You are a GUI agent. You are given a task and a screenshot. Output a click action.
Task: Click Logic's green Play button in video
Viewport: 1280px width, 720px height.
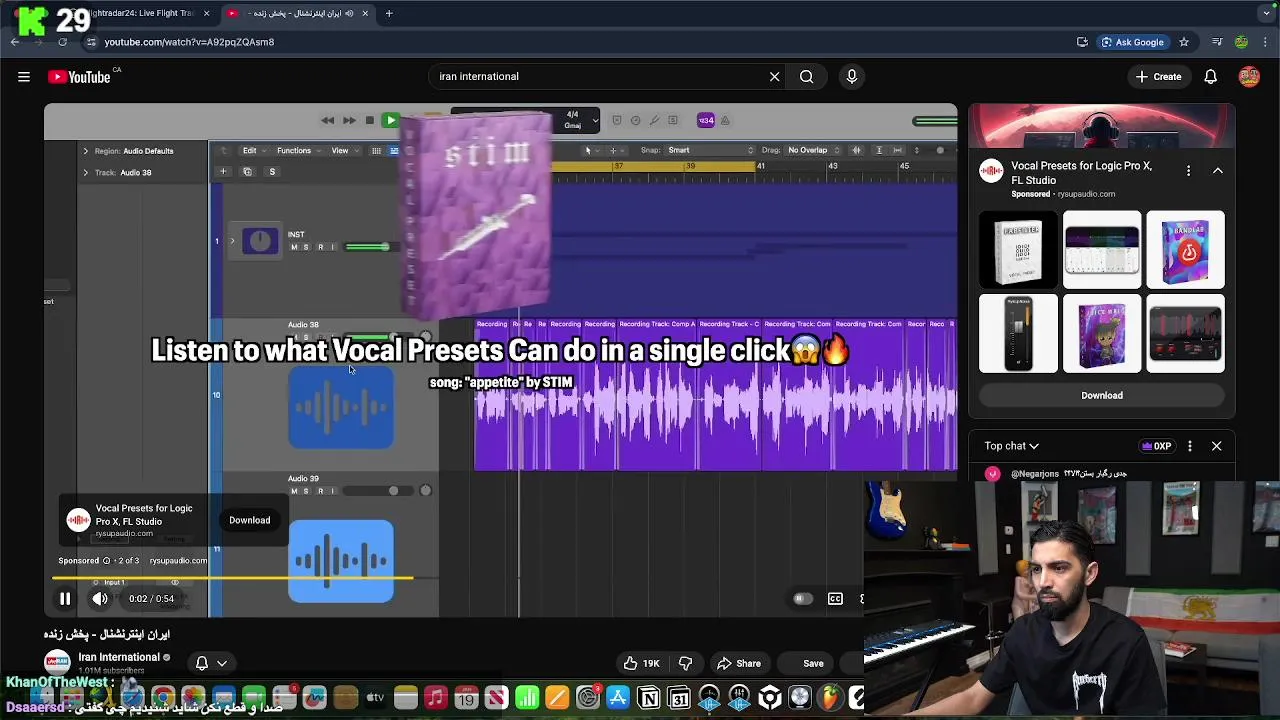391,120
